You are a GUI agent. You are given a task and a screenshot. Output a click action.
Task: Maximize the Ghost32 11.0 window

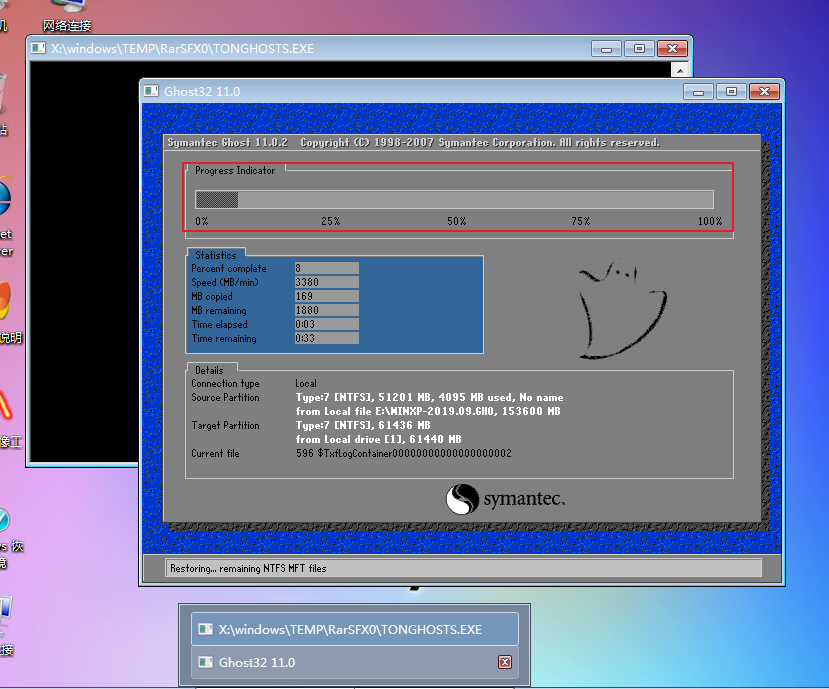tap(731, 91)
